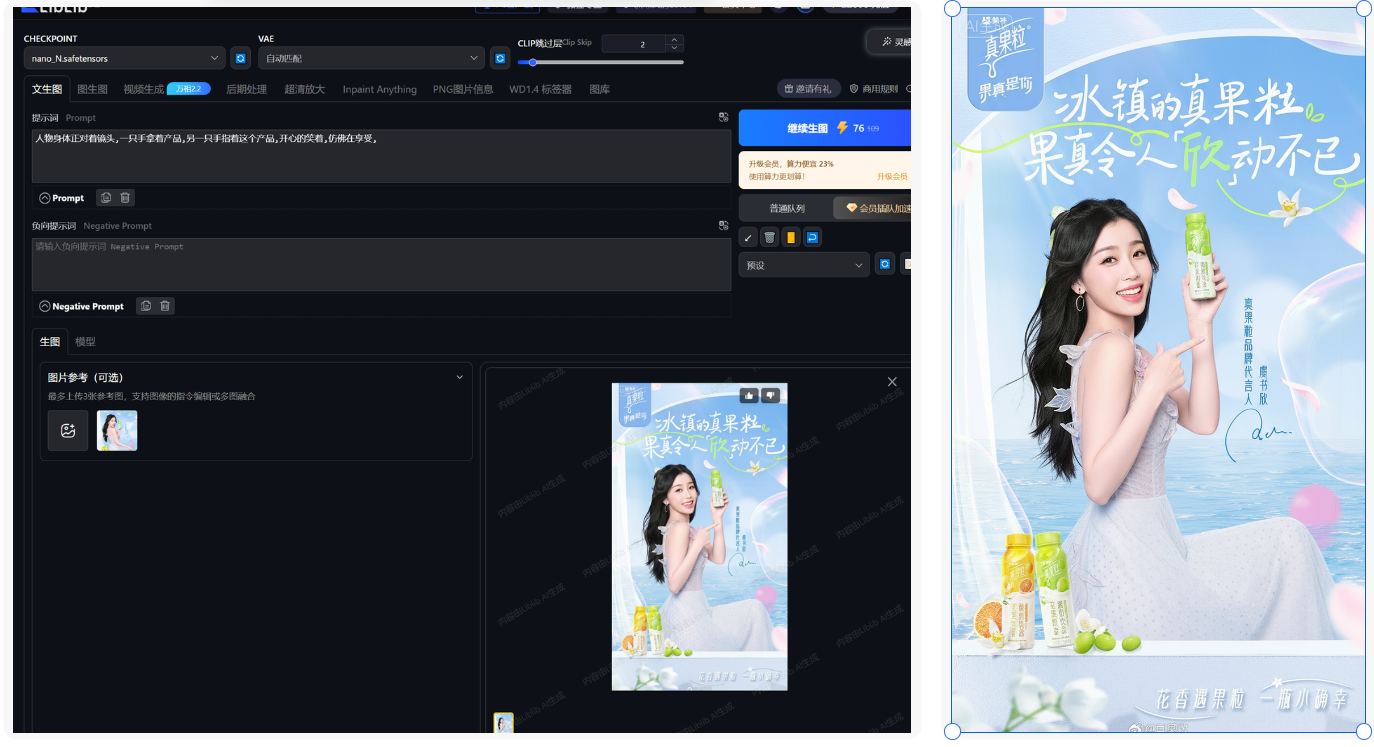The height and width of the screenshot is (747, 1374).
Task: Click the add reference image icon
Action: (x=67, y=430)
